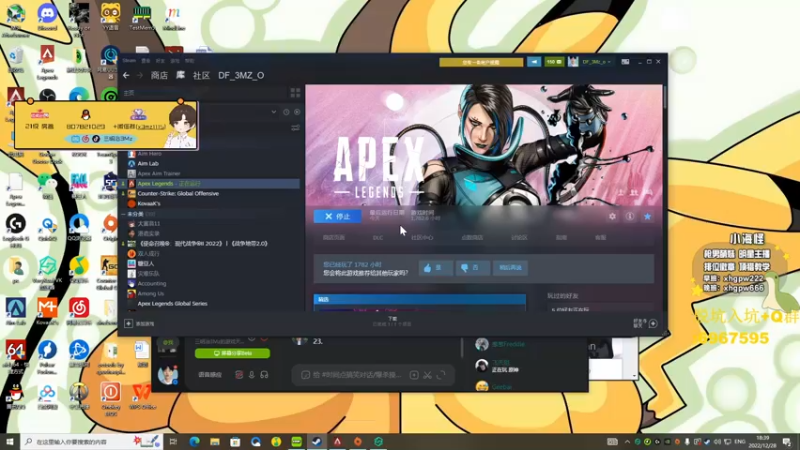800x450 pixels.
Task: Stop the game with the 停止 button
Action: (x=338, y=216)
